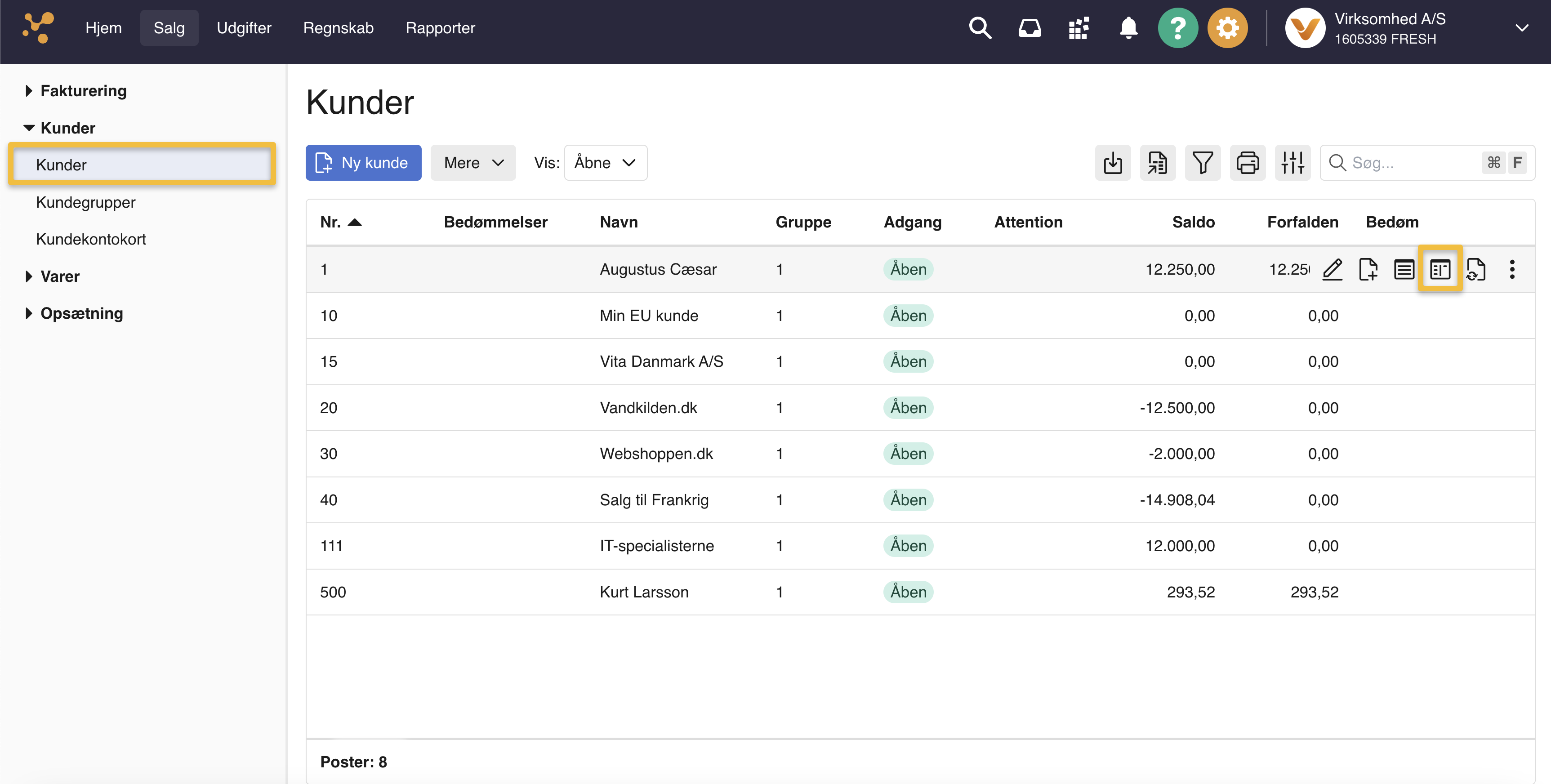Click highlighted account card icon in row 1
This screenshot has height=784, width=1551.
click(x=1440, y=269)
